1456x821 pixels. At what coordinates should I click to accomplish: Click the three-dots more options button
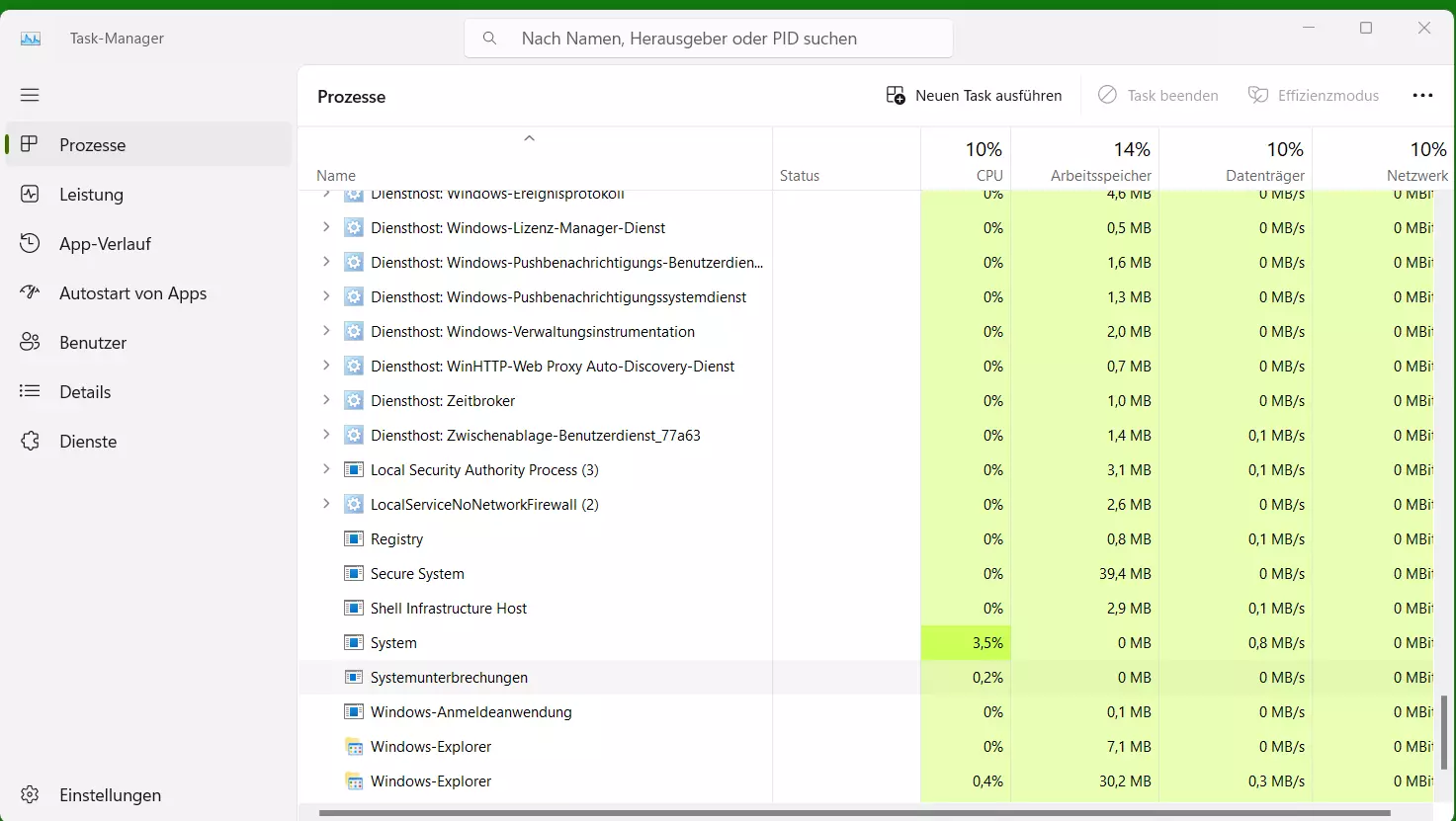click(1422, 96)
